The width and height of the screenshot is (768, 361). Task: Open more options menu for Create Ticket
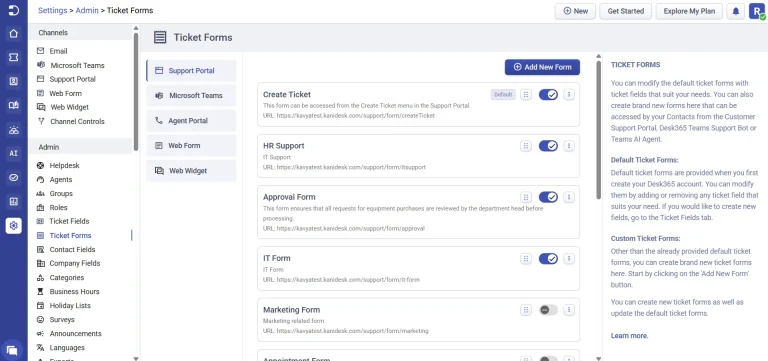(x=569, y=95)
